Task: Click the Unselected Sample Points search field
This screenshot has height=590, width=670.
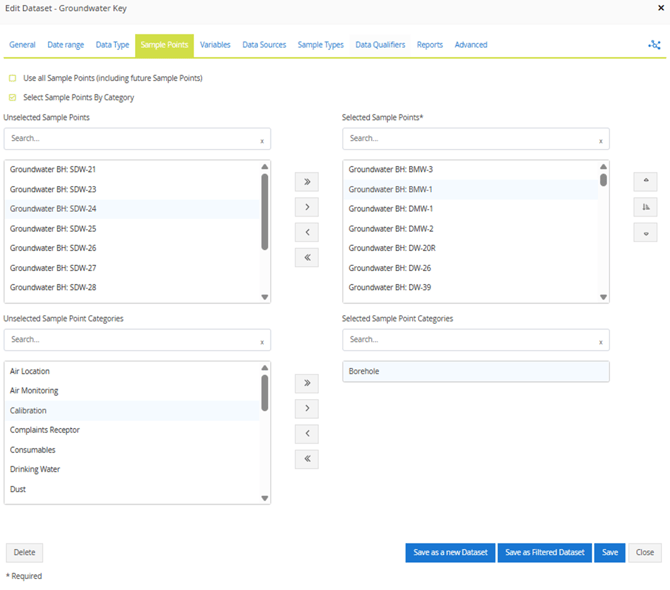Action: tap(130, 139)
